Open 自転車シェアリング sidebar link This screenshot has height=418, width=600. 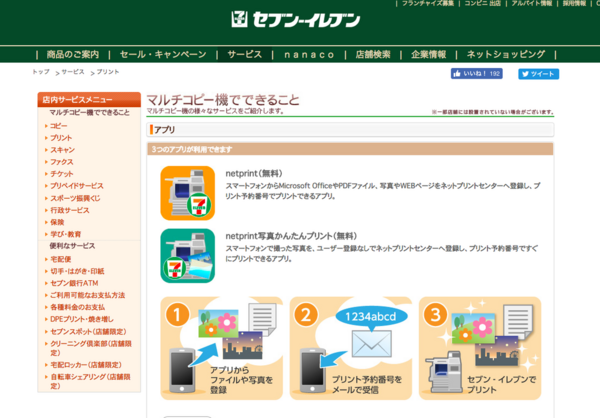coord(90,381)
